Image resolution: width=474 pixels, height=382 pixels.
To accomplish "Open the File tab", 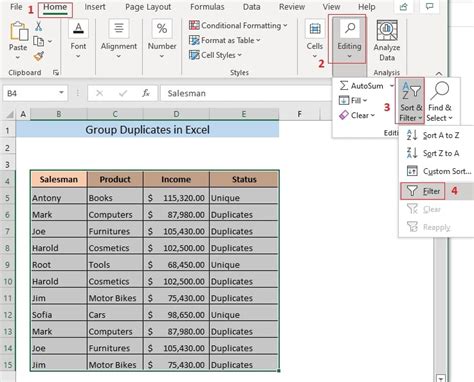I will [16, 7].
